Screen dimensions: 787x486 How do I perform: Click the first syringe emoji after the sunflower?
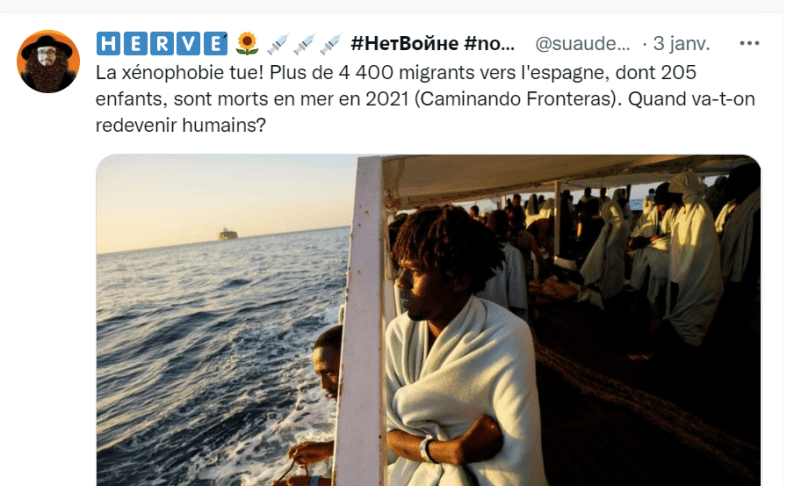278,44
